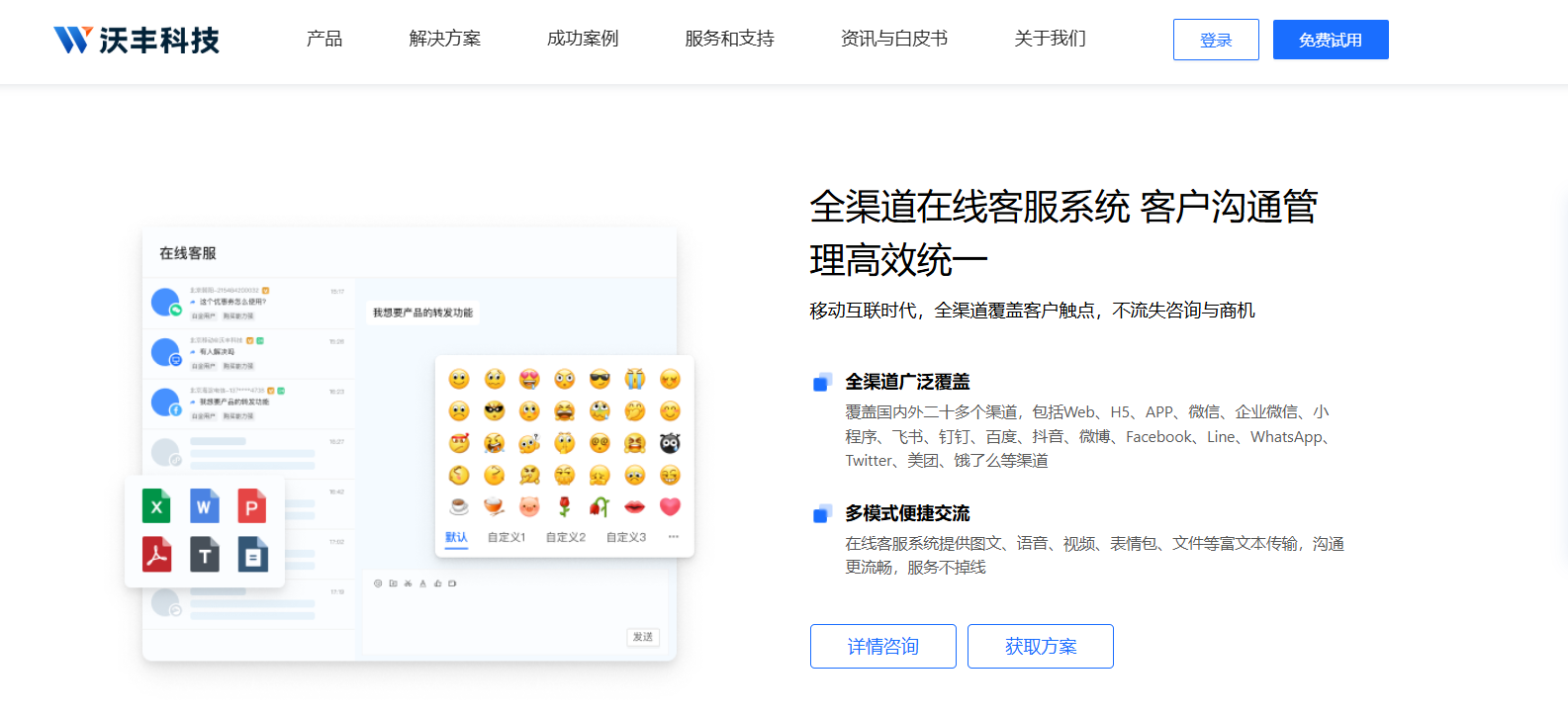Click the 登录 button
Viewport: 1568px width, 718px height.
tap(1216, 40)
